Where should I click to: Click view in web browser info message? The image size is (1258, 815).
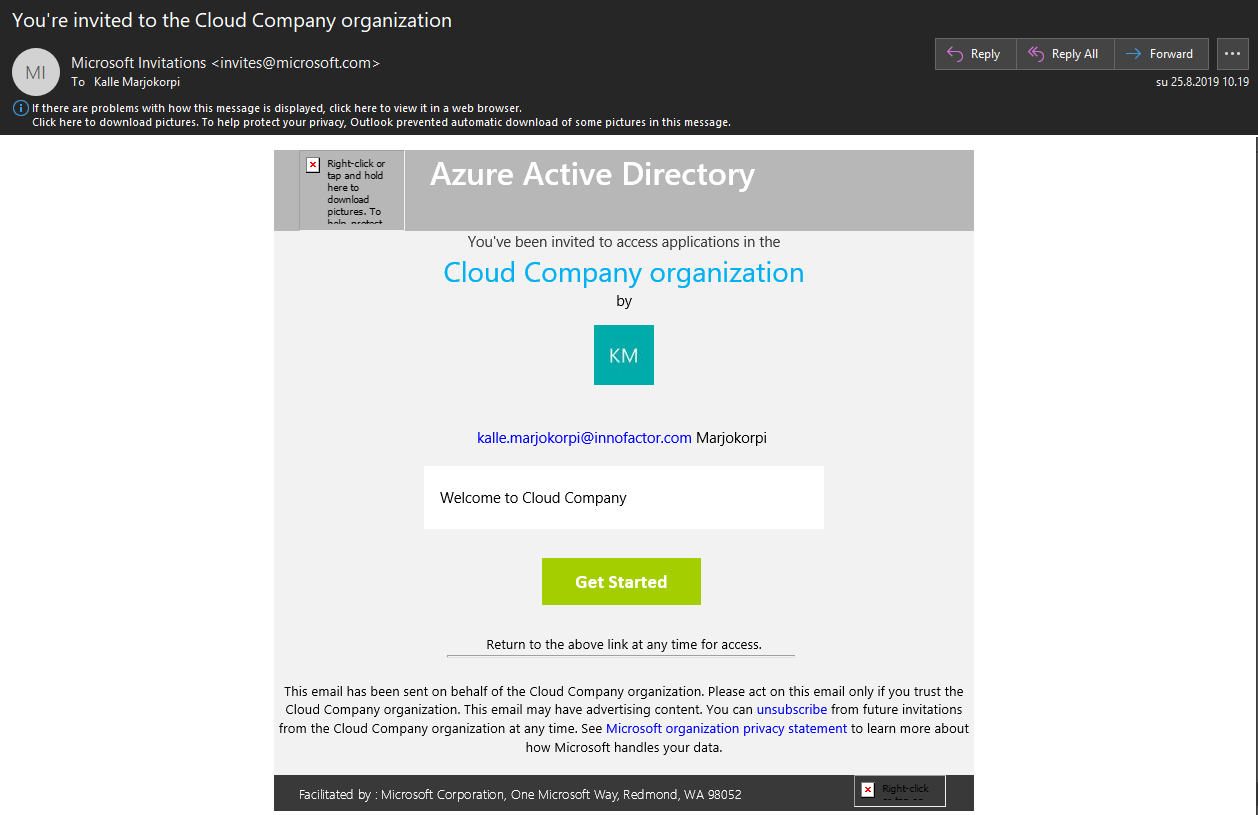[x=277, y=108]
